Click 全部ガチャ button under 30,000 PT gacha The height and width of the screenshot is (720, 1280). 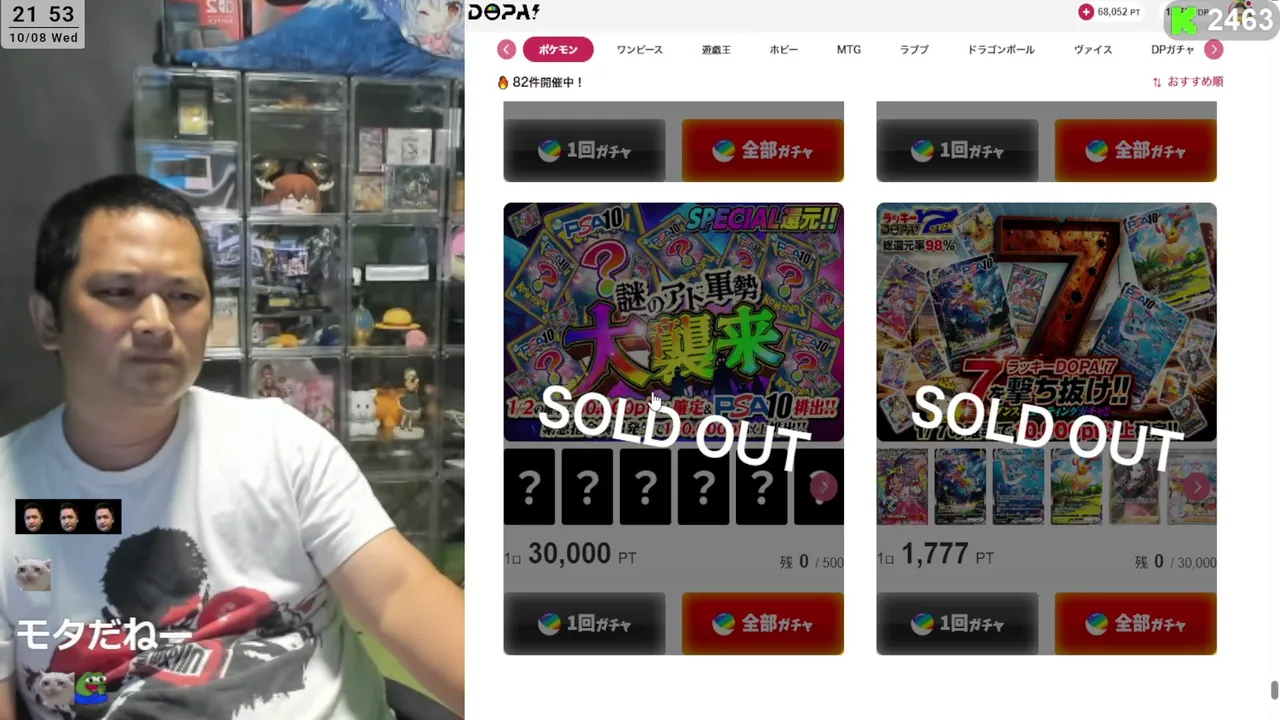pos(763,624)
